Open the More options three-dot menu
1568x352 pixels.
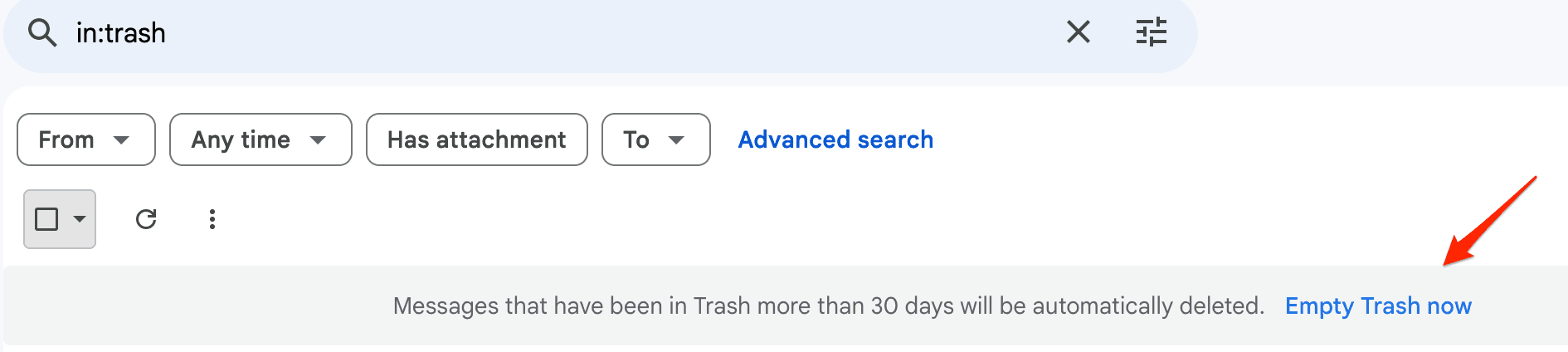coord(212,219)
